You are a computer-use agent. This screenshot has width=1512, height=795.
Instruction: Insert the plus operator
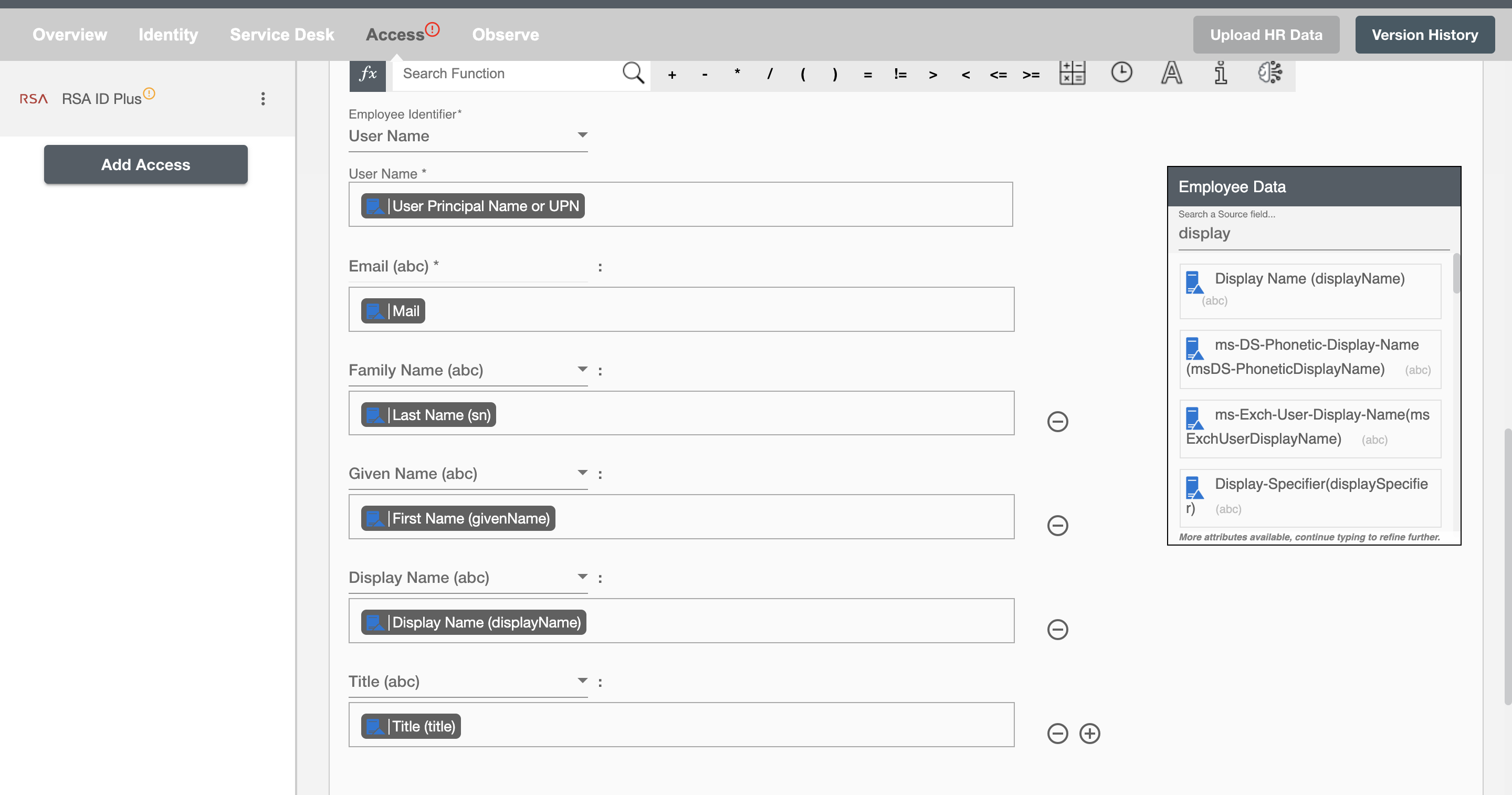[672, 75]
